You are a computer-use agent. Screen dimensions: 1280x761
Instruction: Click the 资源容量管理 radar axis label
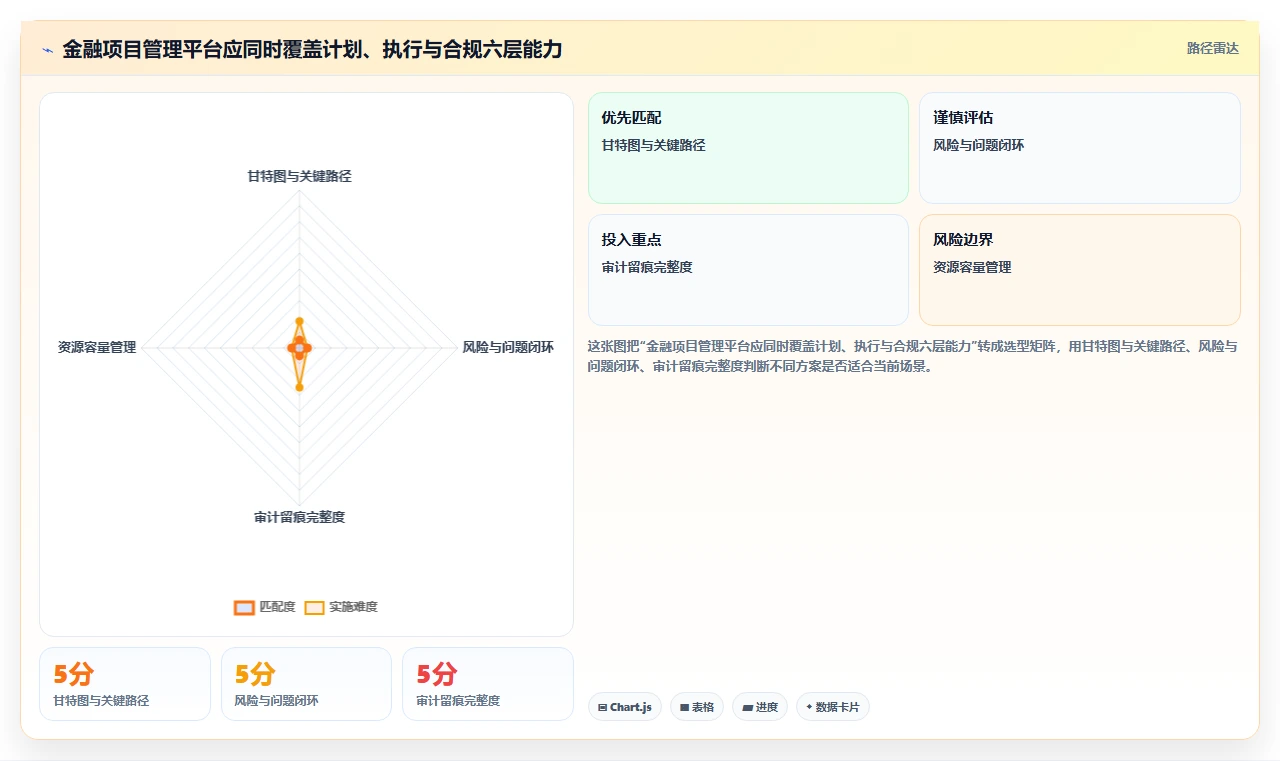pos(97,348)
